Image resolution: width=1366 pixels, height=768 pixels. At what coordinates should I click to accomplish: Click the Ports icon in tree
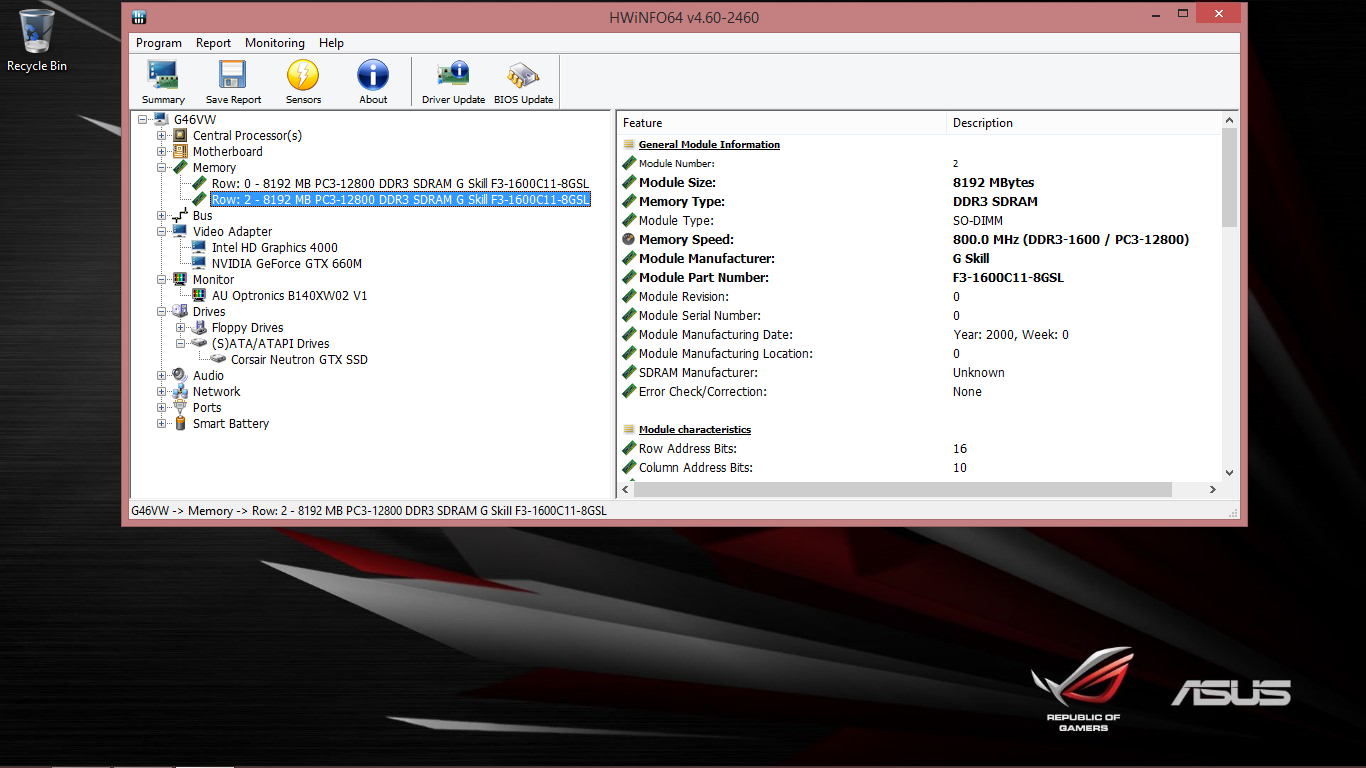180,407
